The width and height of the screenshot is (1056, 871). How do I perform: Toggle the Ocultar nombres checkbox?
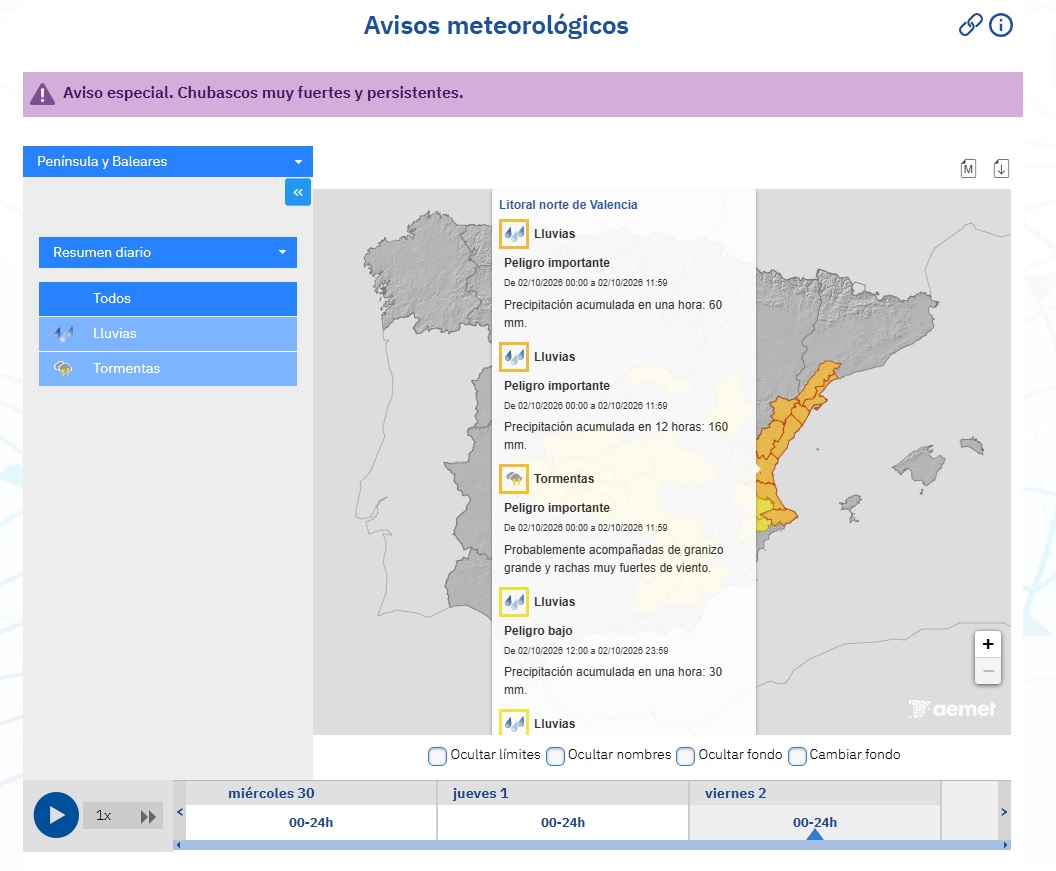pos(555,756)
